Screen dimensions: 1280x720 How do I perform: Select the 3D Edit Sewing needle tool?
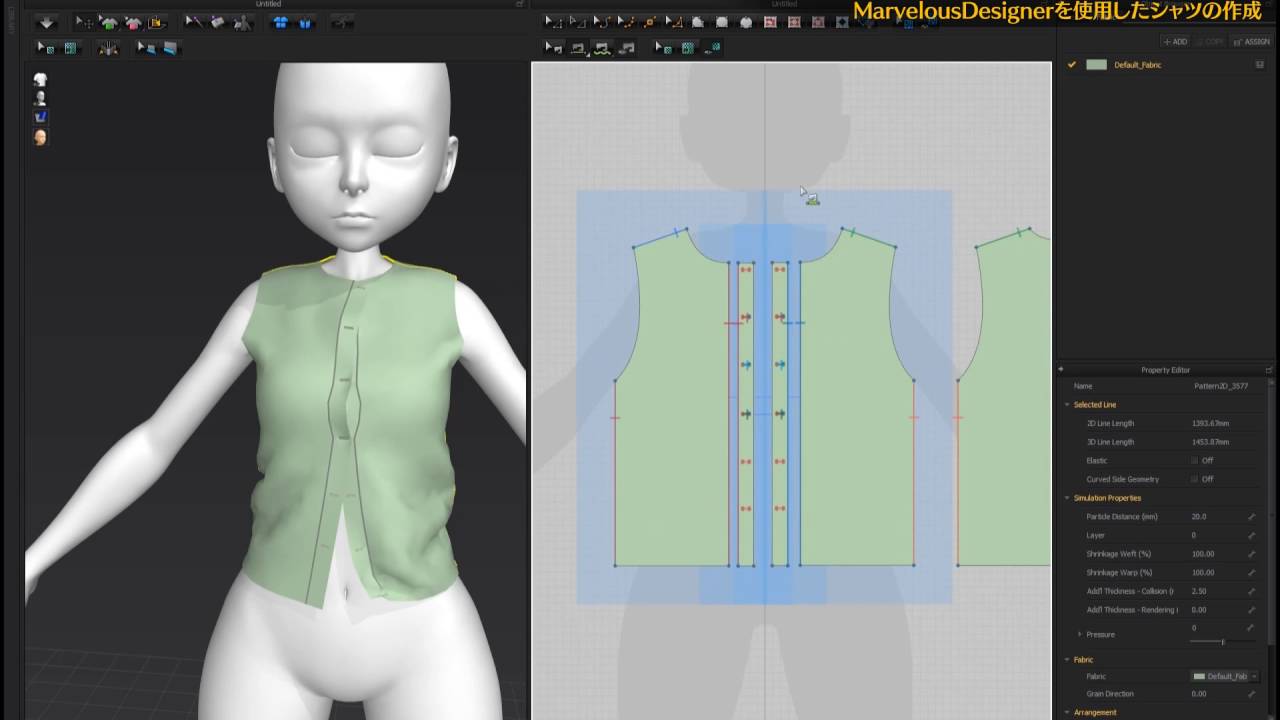pyautogui.click(x=194, y=22)
